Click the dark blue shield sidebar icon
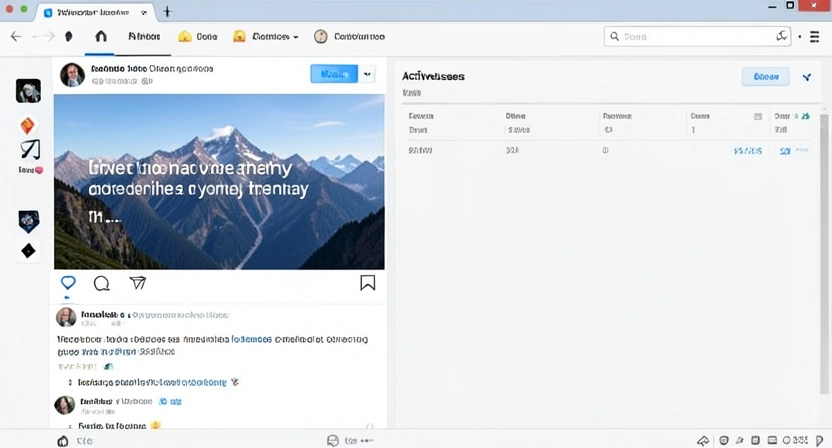The image size is (832, 448). [x=29, y=221]
